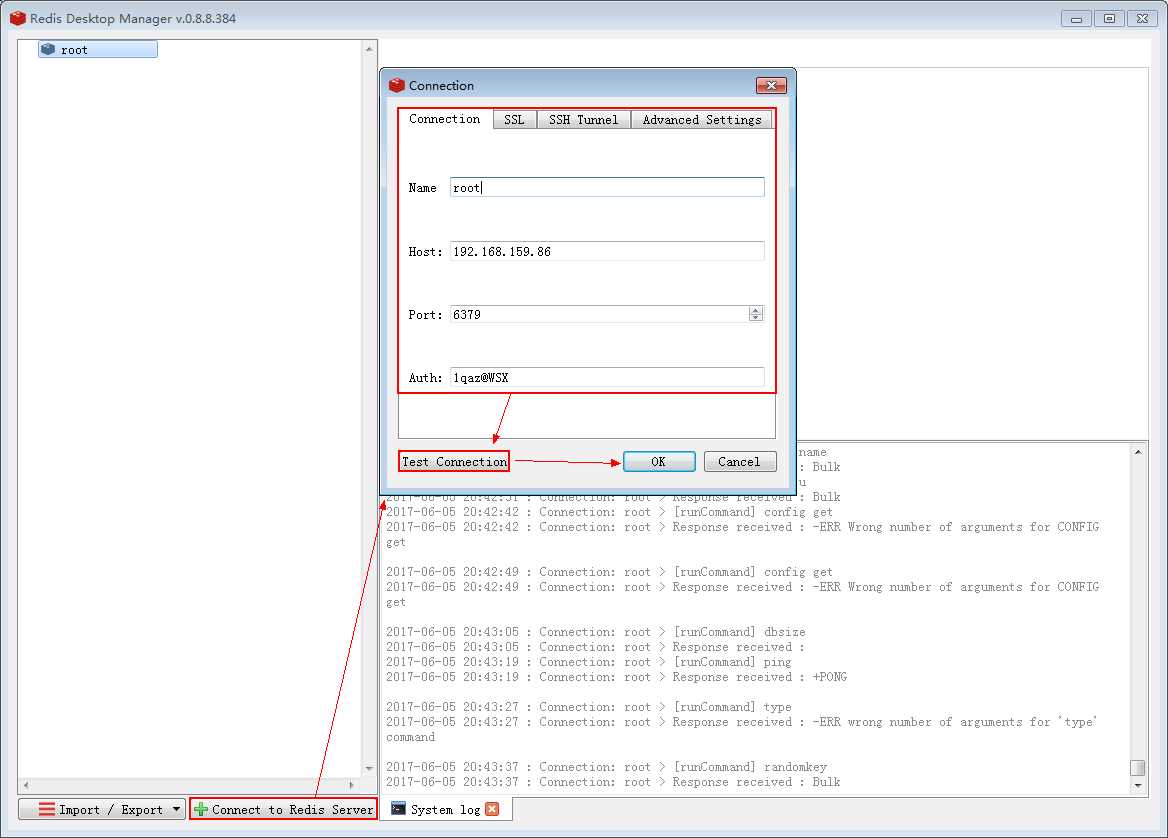This screenshot has width=1168, height=838.
Task: Click the Auth password field
Action: pyautogui.click(x=607, y=378)
